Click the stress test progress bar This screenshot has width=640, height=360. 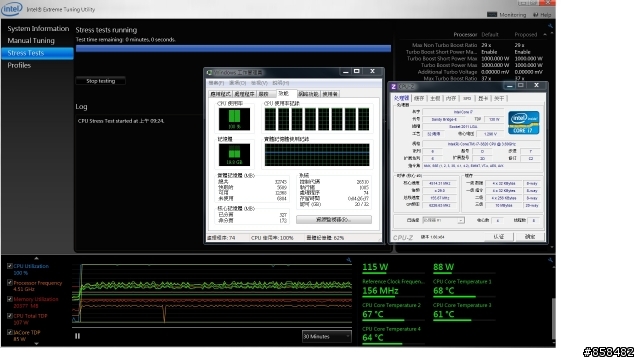click(233, 49)
